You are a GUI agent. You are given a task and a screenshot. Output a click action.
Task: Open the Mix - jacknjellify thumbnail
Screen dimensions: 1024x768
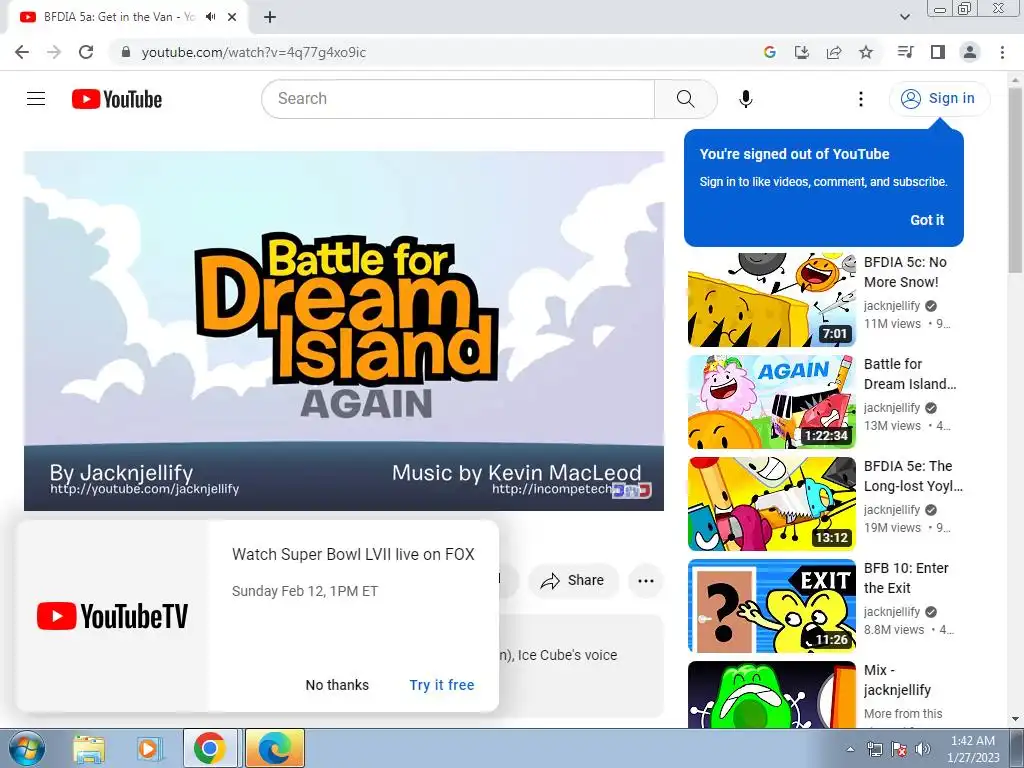771,695
